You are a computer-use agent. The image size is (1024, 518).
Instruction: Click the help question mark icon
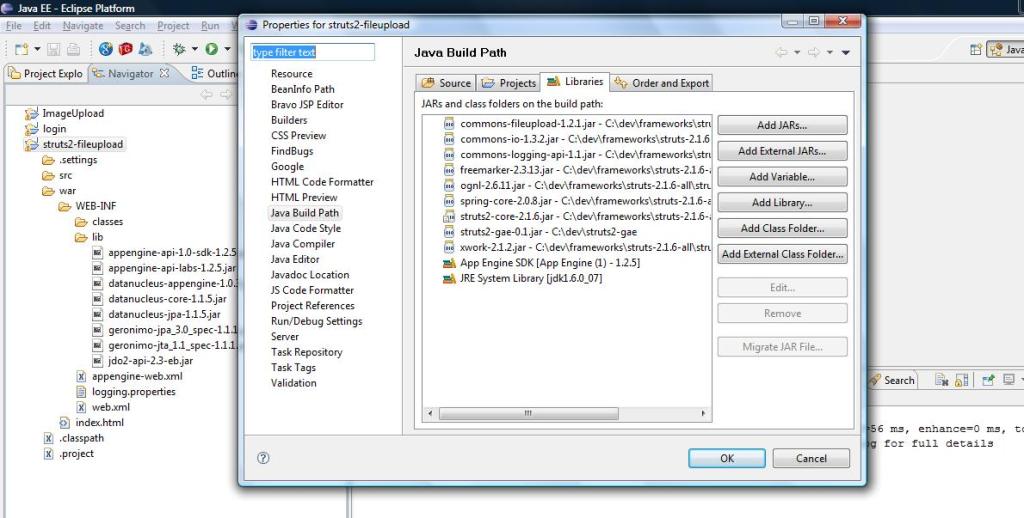[263, 458]
